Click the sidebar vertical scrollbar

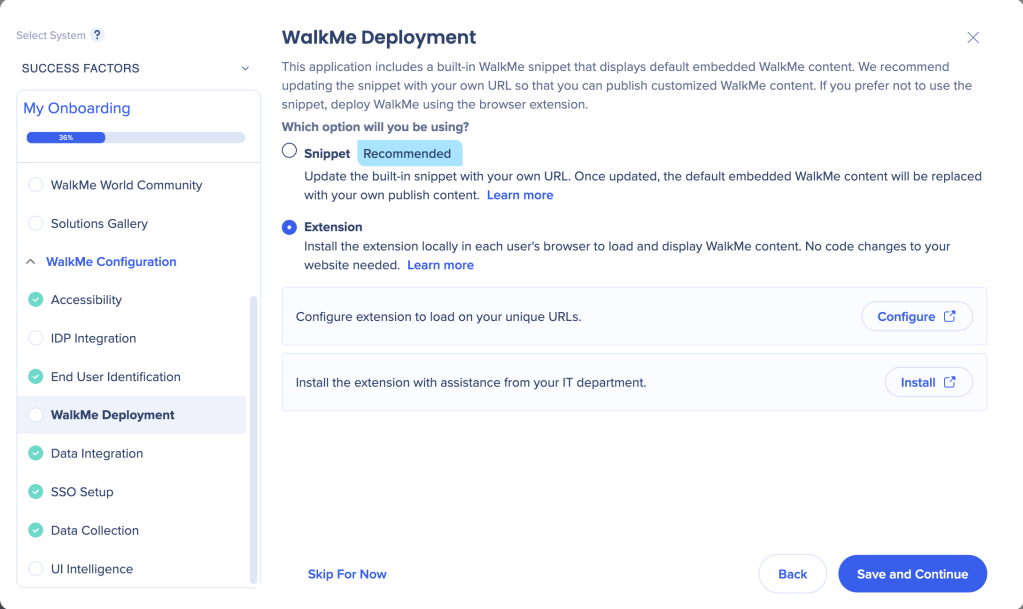(253, 440)
